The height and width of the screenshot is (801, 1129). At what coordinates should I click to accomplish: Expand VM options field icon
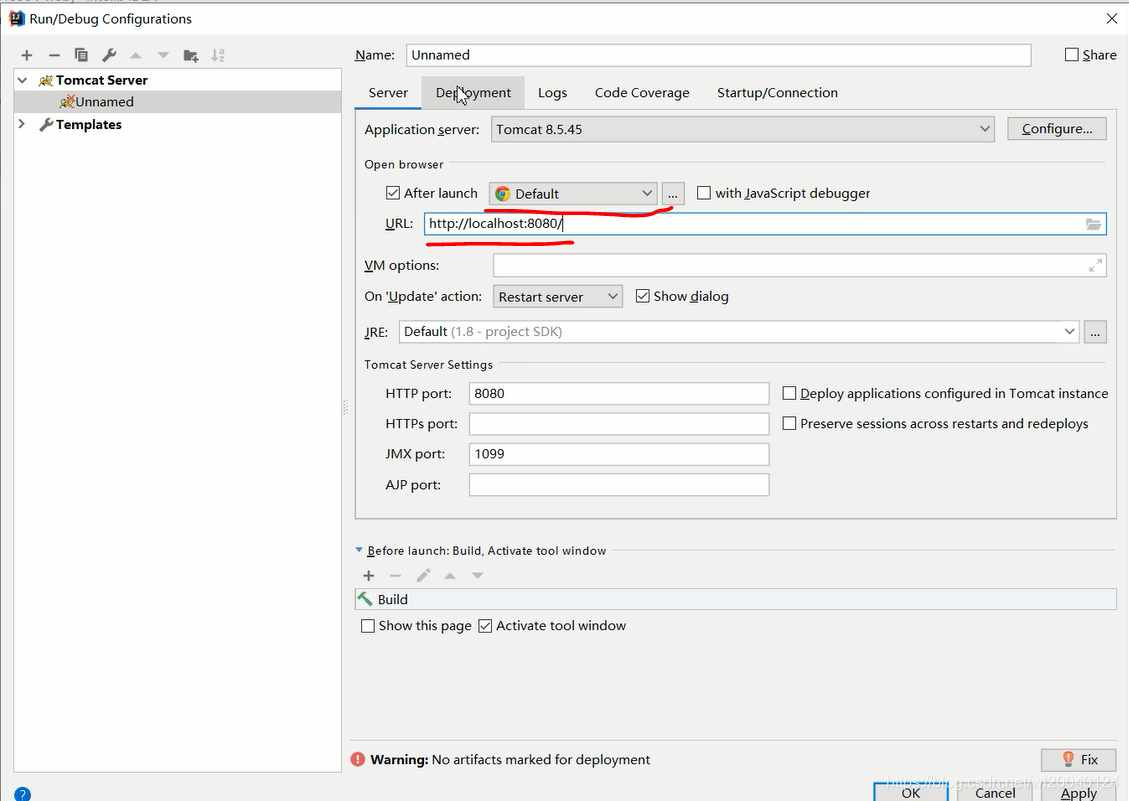(x=1095, y=266)
